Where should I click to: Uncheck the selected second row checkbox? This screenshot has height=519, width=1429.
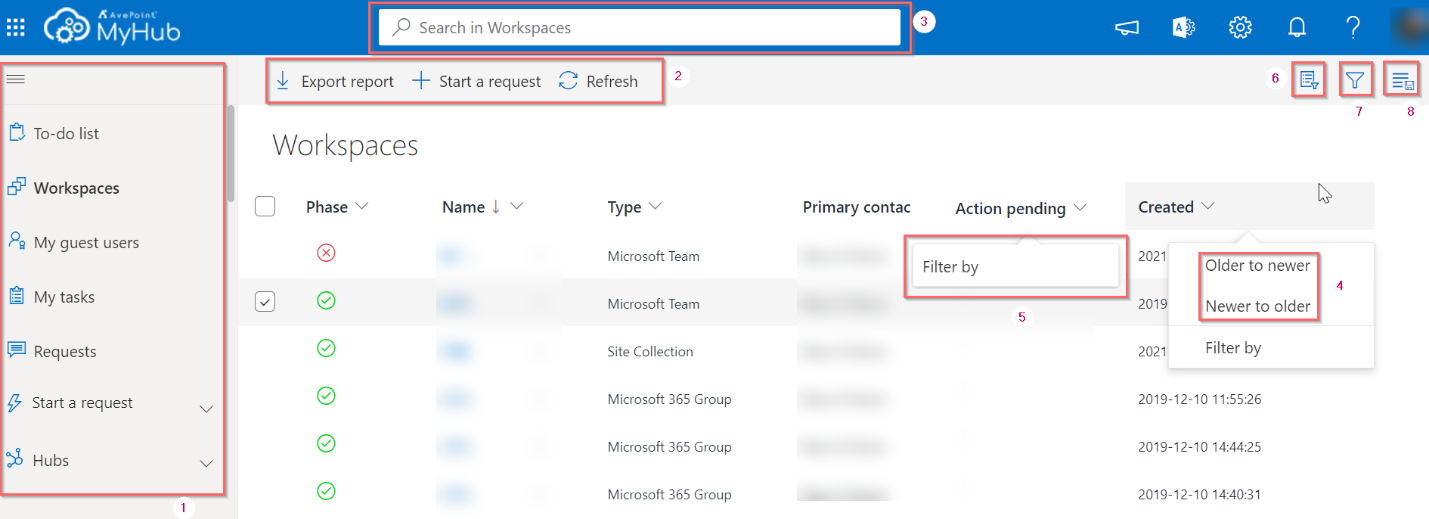pyautogui.click(x=265, y=302)
